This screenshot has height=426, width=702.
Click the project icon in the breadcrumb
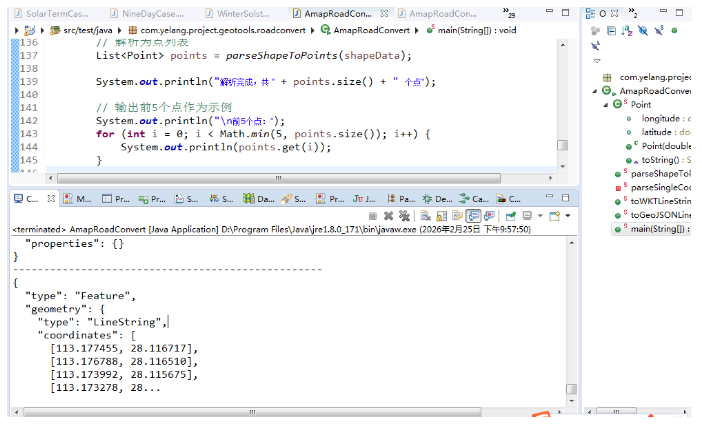coord(30,30)
